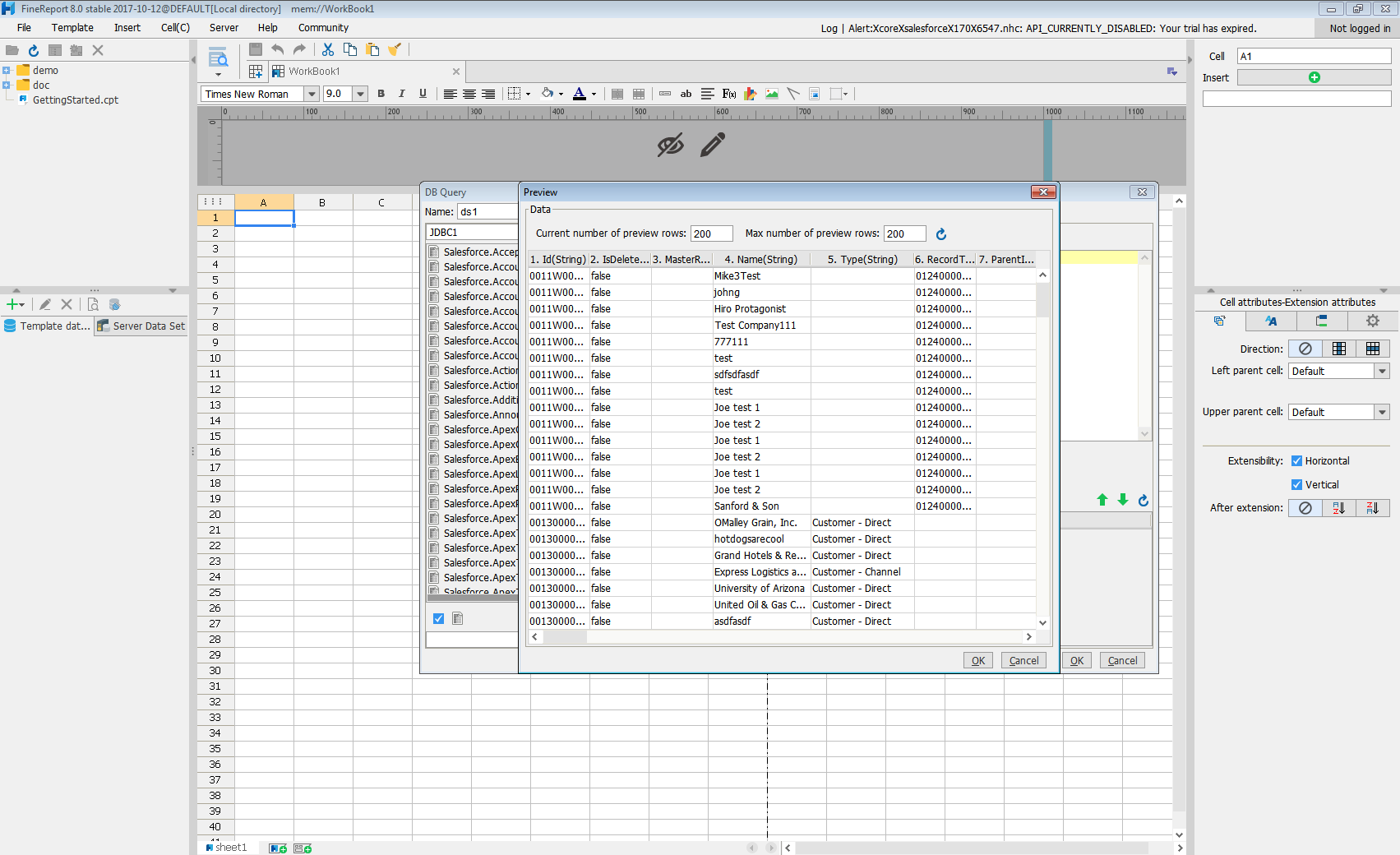Expand the demo folder in tree

tap(7, 71)
